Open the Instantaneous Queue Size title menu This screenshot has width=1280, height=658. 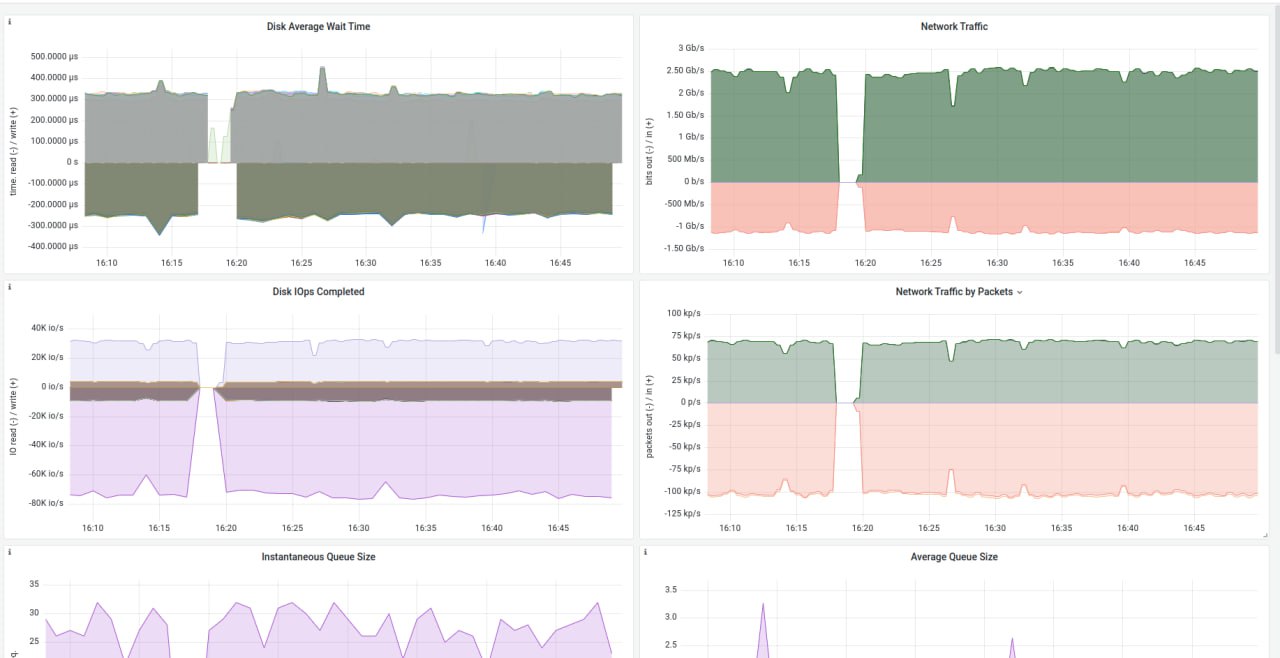[x=318, y=557]
